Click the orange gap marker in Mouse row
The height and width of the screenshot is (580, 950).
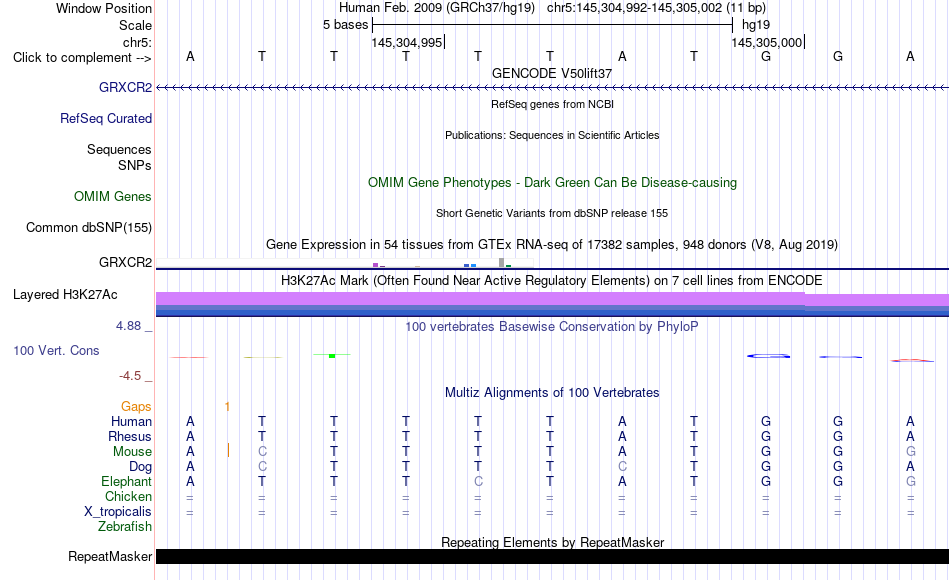click(228, 450)
